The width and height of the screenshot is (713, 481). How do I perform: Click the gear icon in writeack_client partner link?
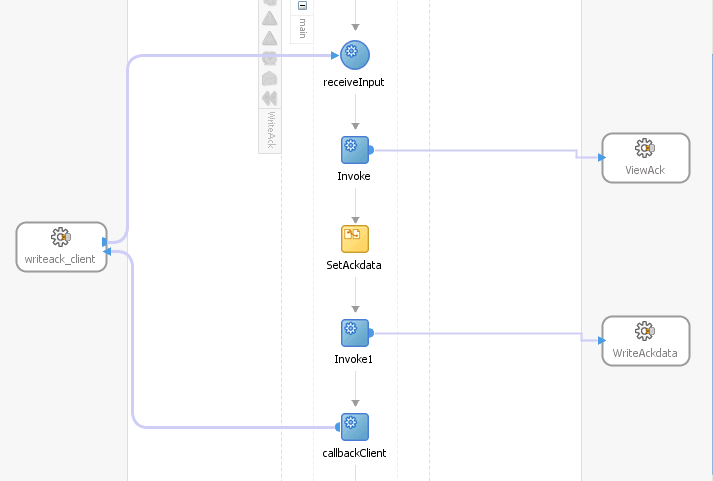(x=61, y=237)
